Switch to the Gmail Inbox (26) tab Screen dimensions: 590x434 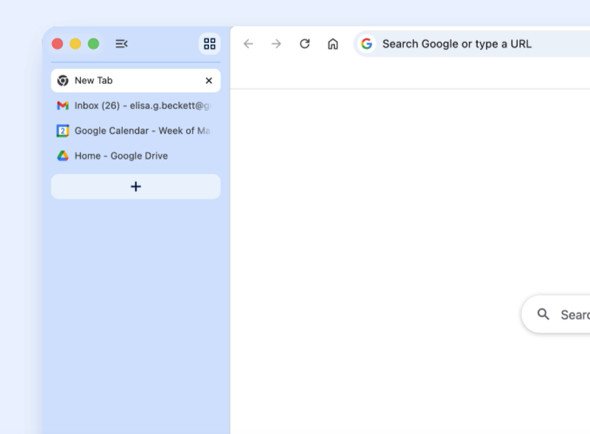pos(136,106)
